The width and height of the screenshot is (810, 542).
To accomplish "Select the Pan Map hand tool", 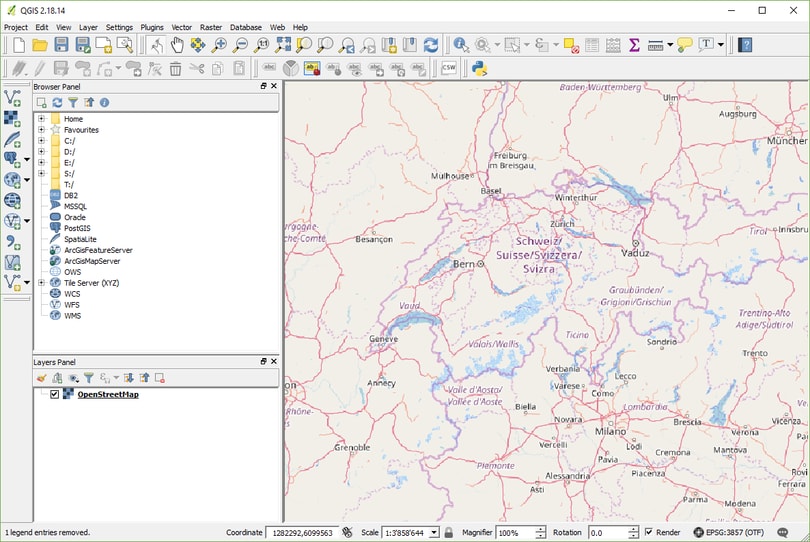I will [x=177, y=45].
